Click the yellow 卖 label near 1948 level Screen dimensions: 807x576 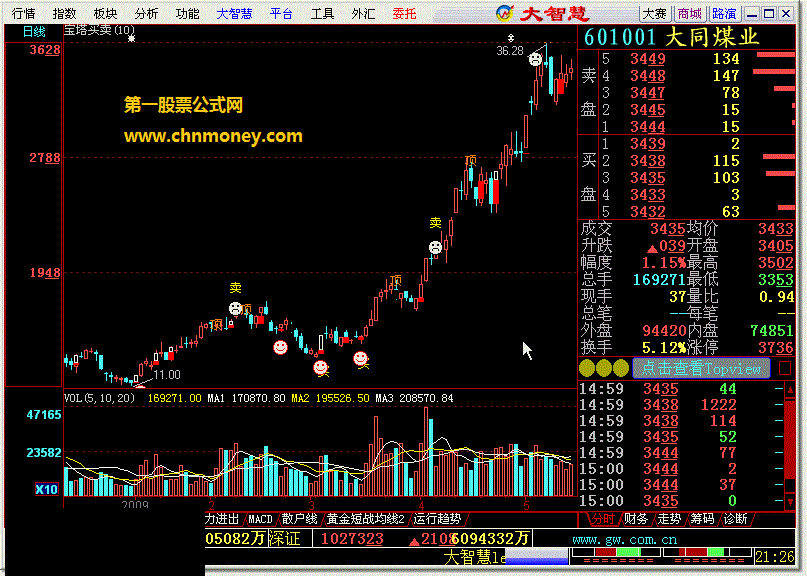coord(435,223)
